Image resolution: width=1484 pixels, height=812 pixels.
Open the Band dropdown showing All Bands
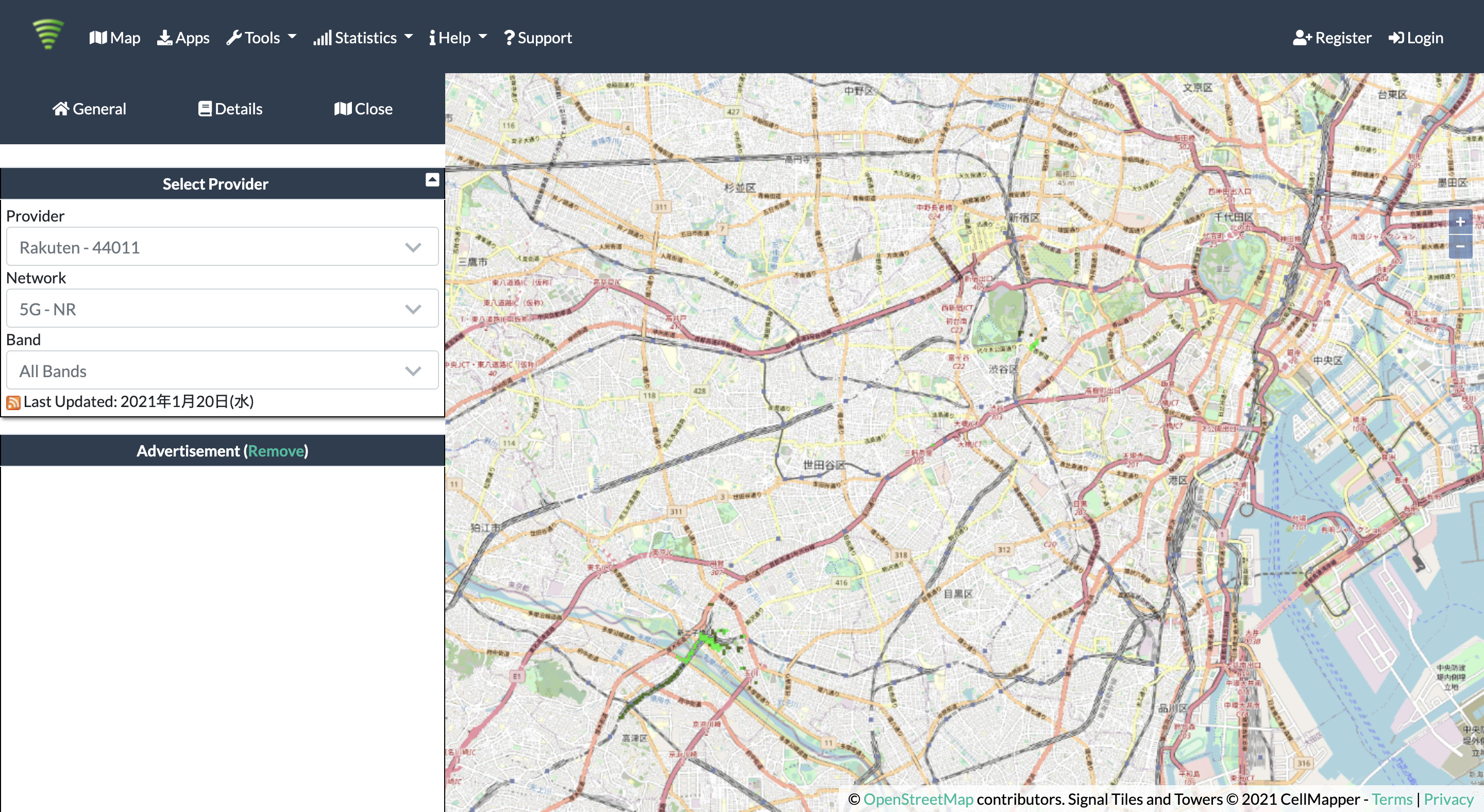pyautogui.click(x=223, y=370)
